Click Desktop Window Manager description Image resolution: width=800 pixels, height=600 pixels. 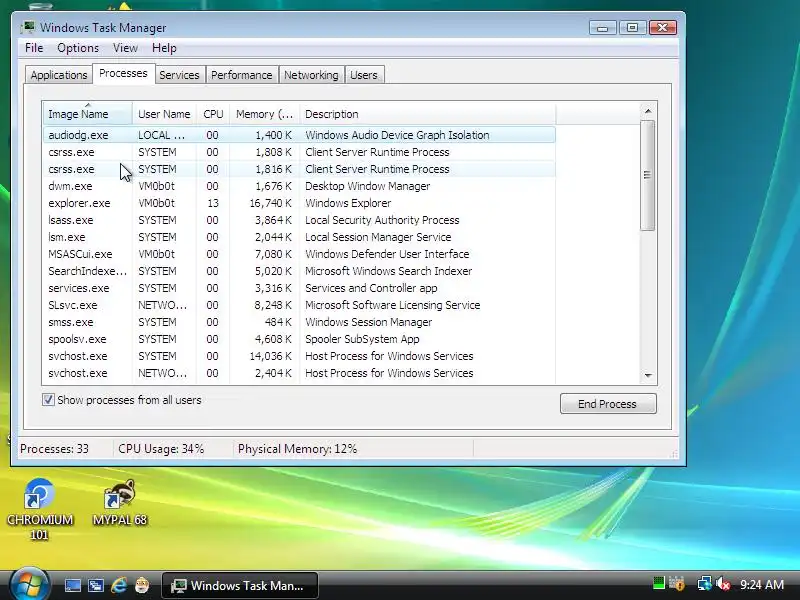tap(367, 186)
